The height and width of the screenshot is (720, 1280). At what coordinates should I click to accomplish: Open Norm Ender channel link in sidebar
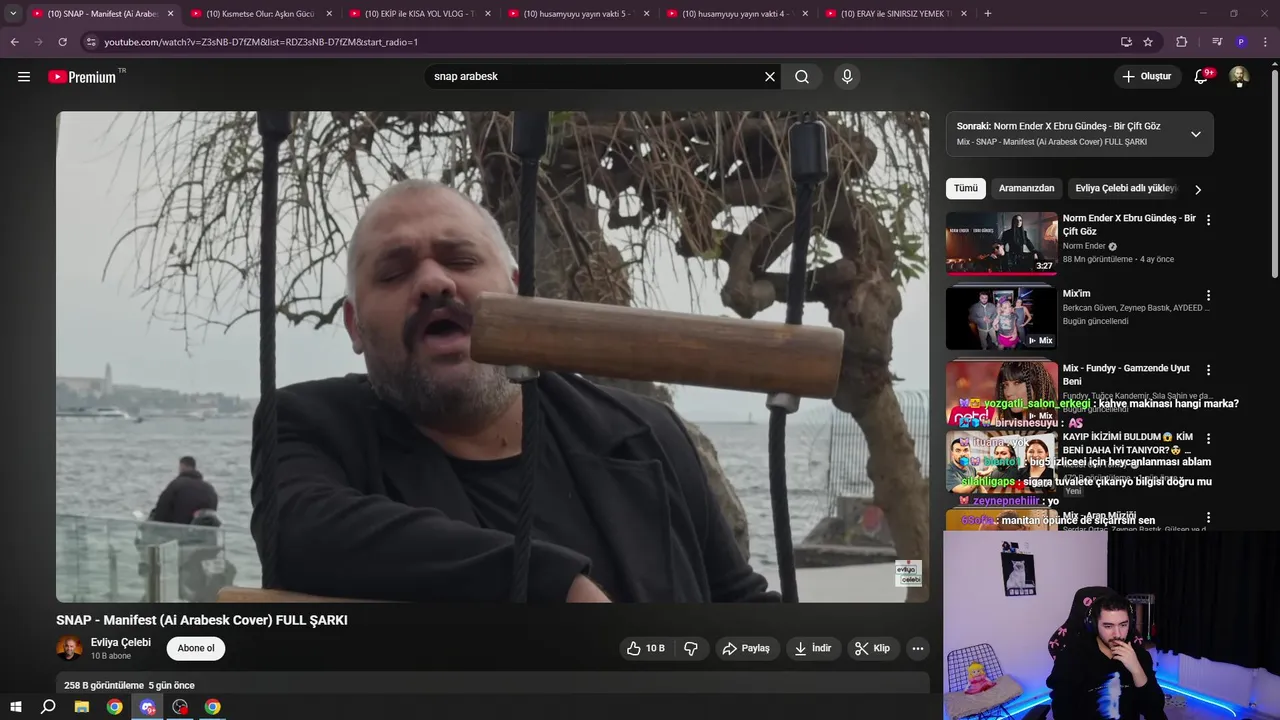(x=1084, y=246)
